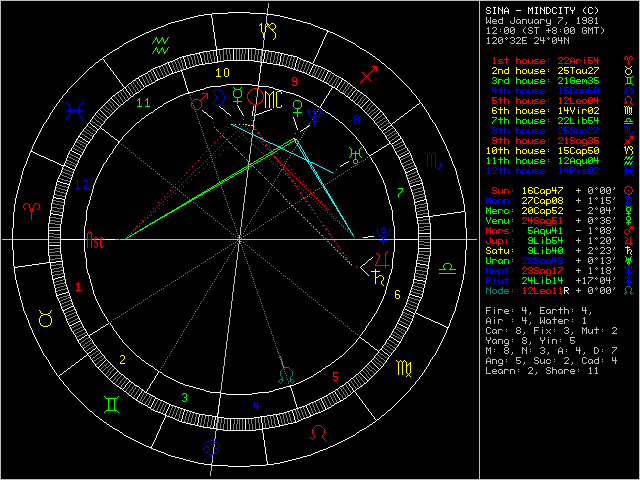Select the green Uranus symbol inside the wheel

356,155
